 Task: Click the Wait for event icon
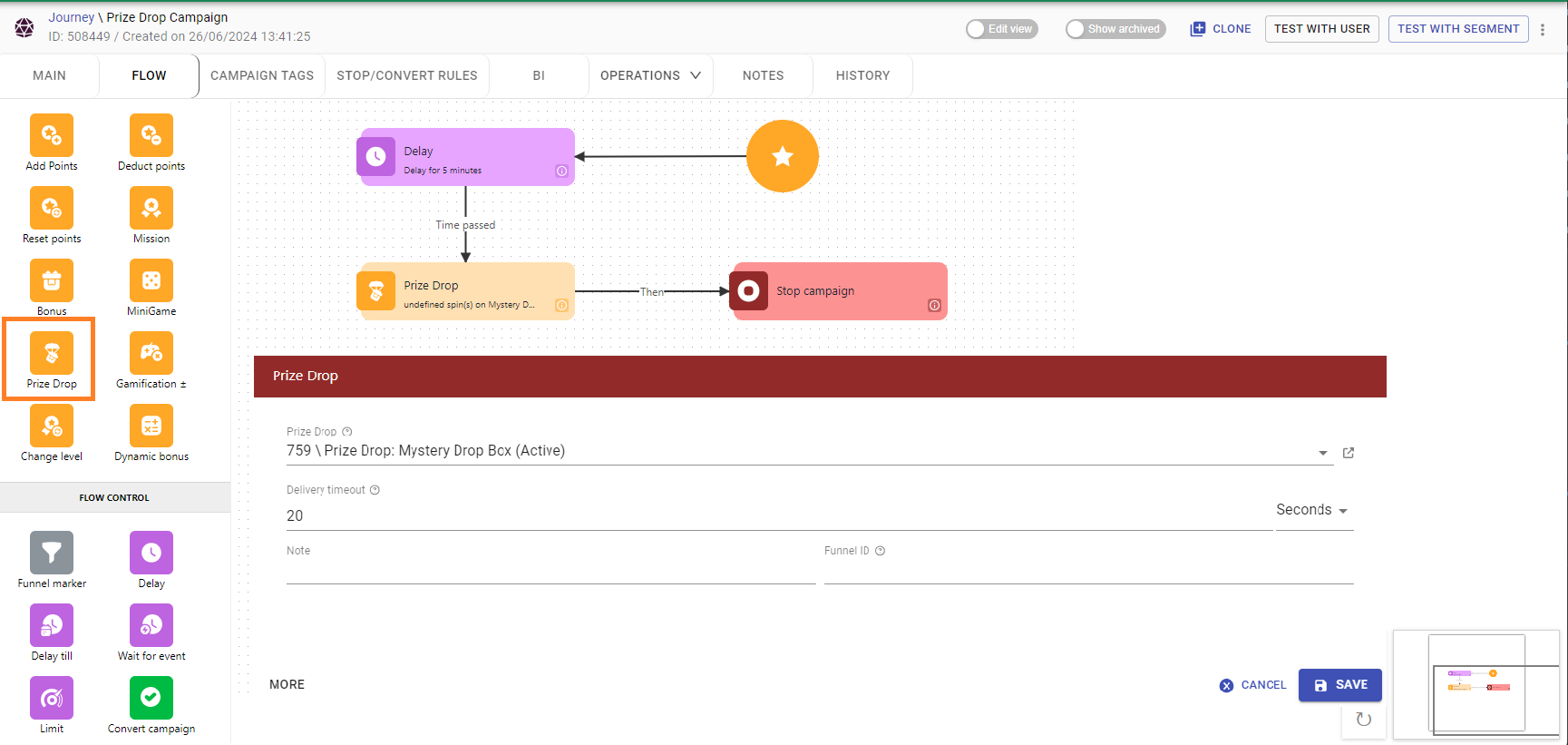coord(151,626)
